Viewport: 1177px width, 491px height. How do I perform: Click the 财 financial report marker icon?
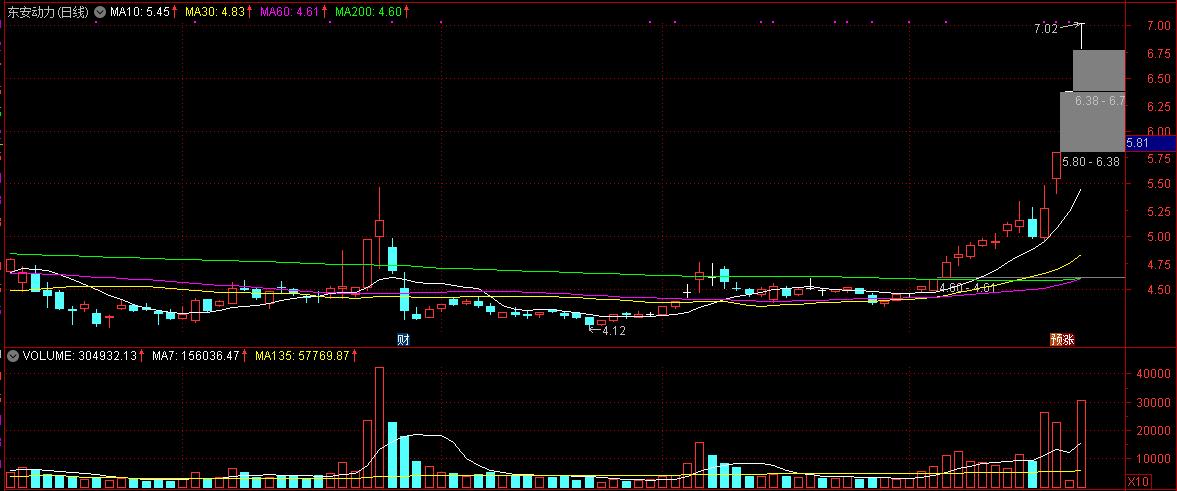(403, 339)
